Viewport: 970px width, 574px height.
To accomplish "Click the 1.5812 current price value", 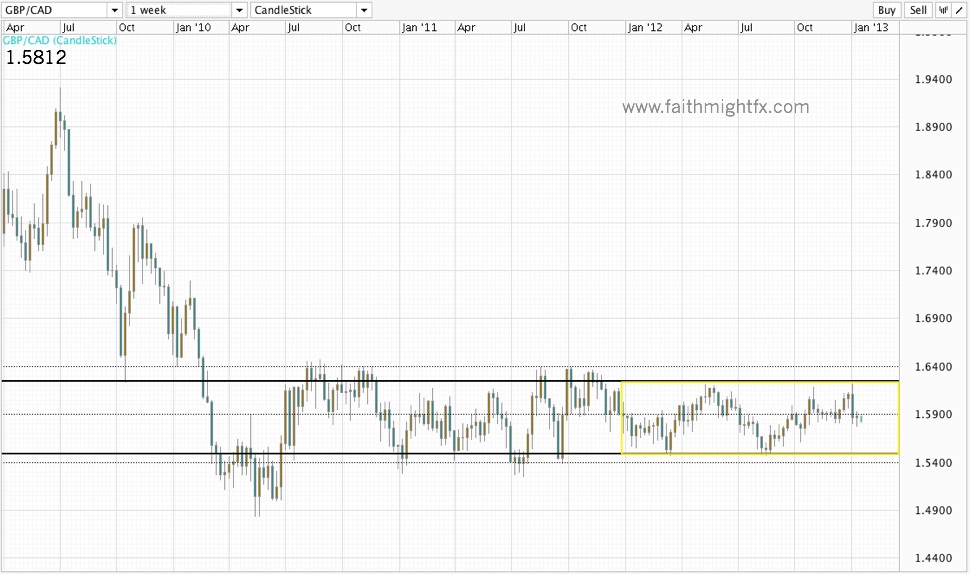I will pyautogui.click(x=36, y=58).
